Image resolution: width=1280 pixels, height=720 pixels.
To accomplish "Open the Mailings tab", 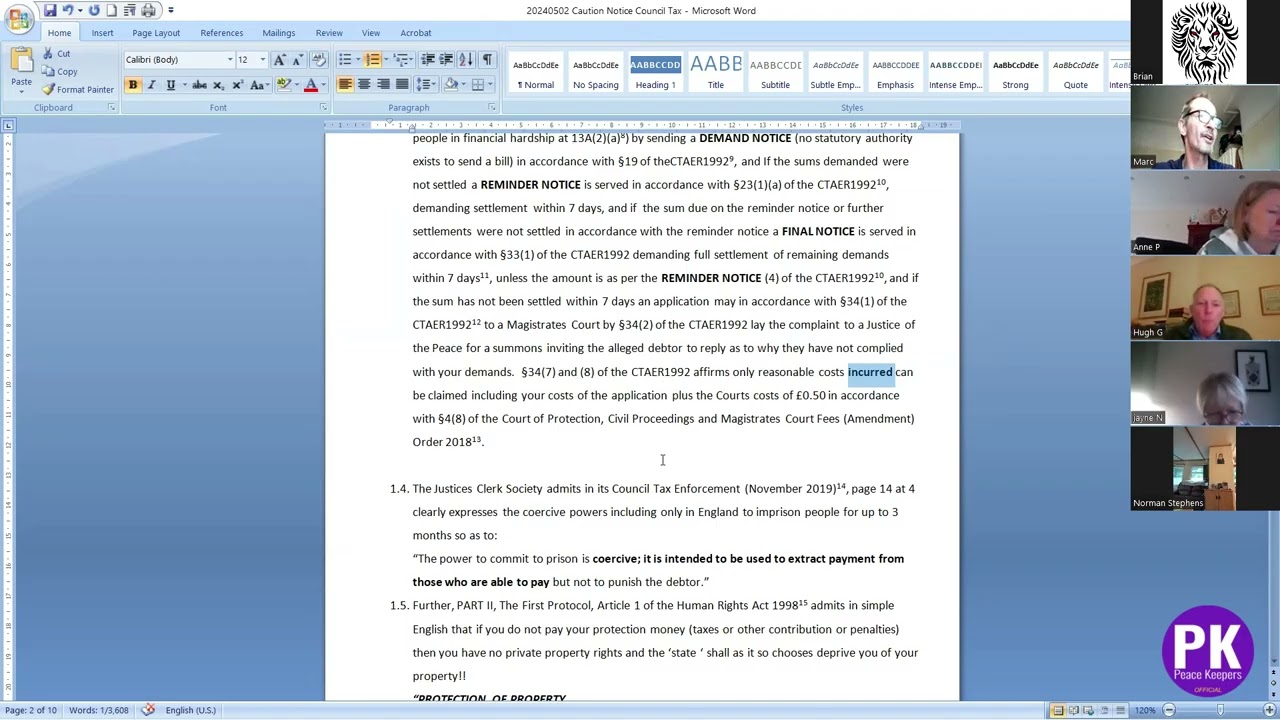I will (279, 33).
